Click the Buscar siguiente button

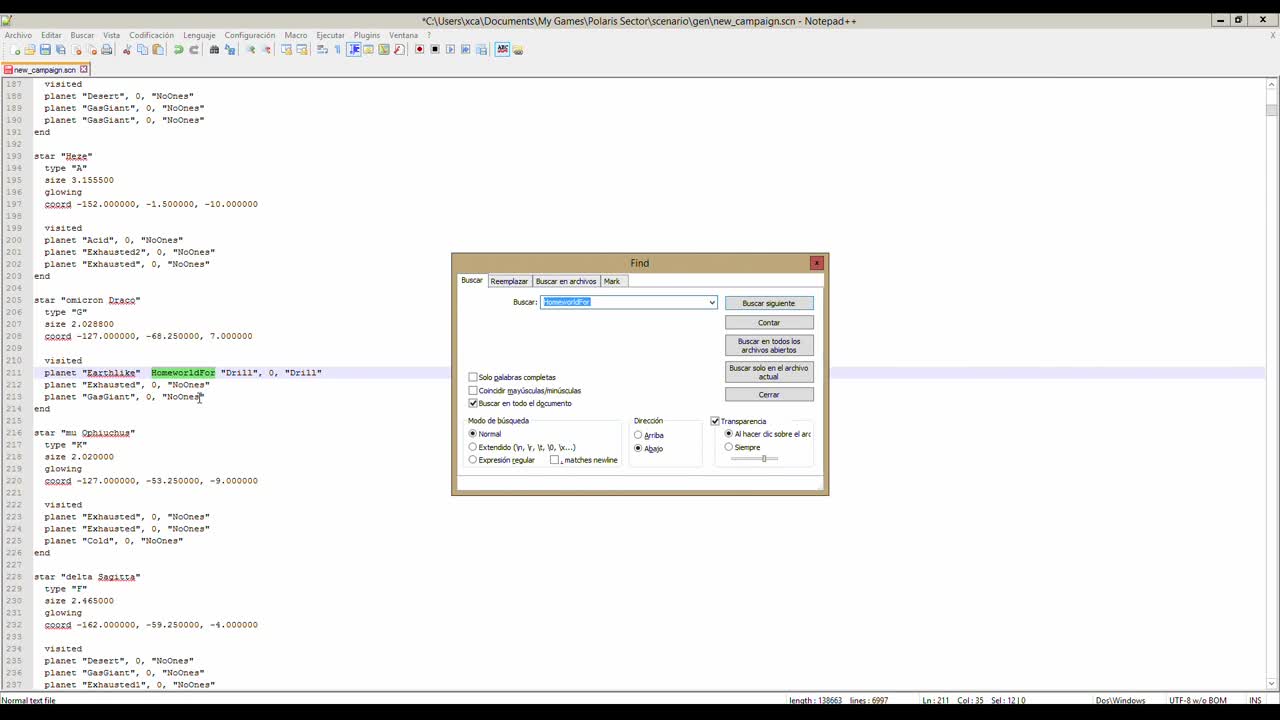tap(769, 303)
